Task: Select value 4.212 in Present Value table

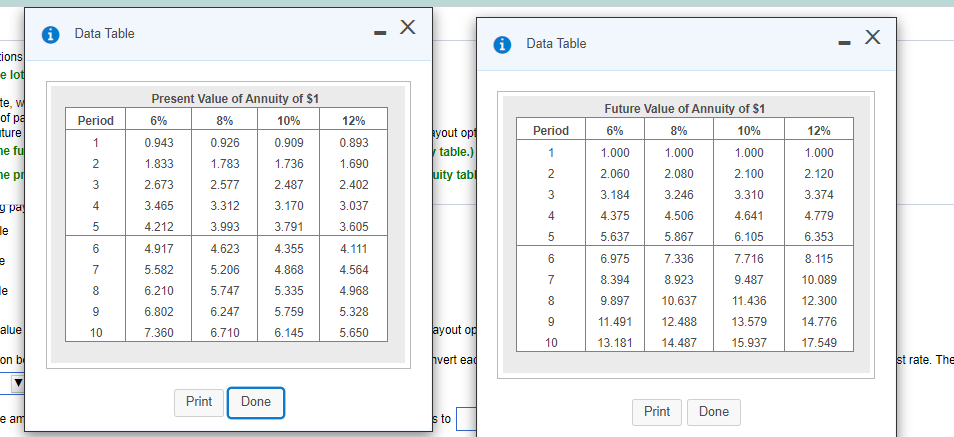Action: (x=159, y=227)
